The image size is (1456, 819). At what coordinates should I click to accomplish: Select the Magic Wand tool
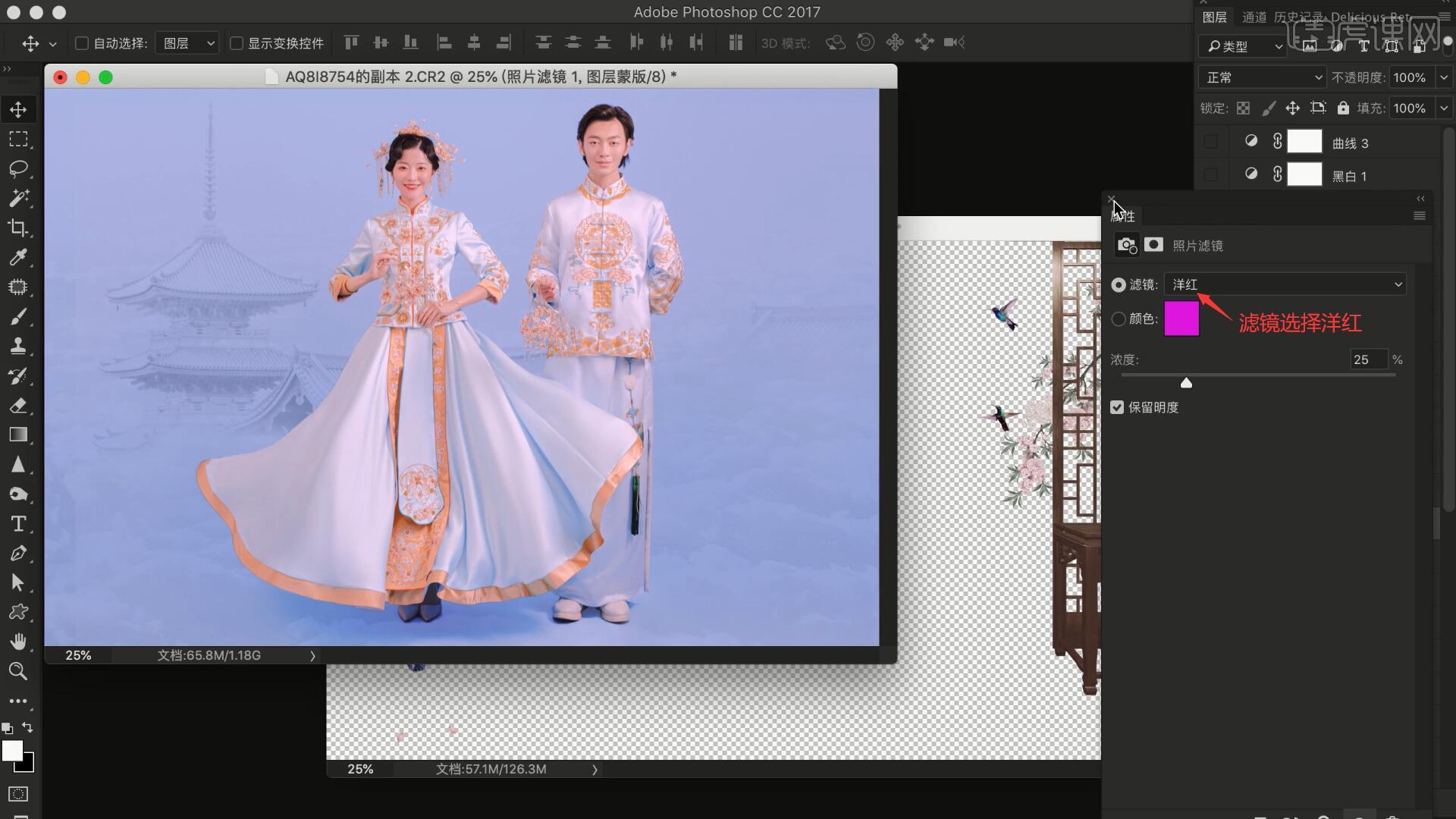pyautogui.click(x=18, y=198)
